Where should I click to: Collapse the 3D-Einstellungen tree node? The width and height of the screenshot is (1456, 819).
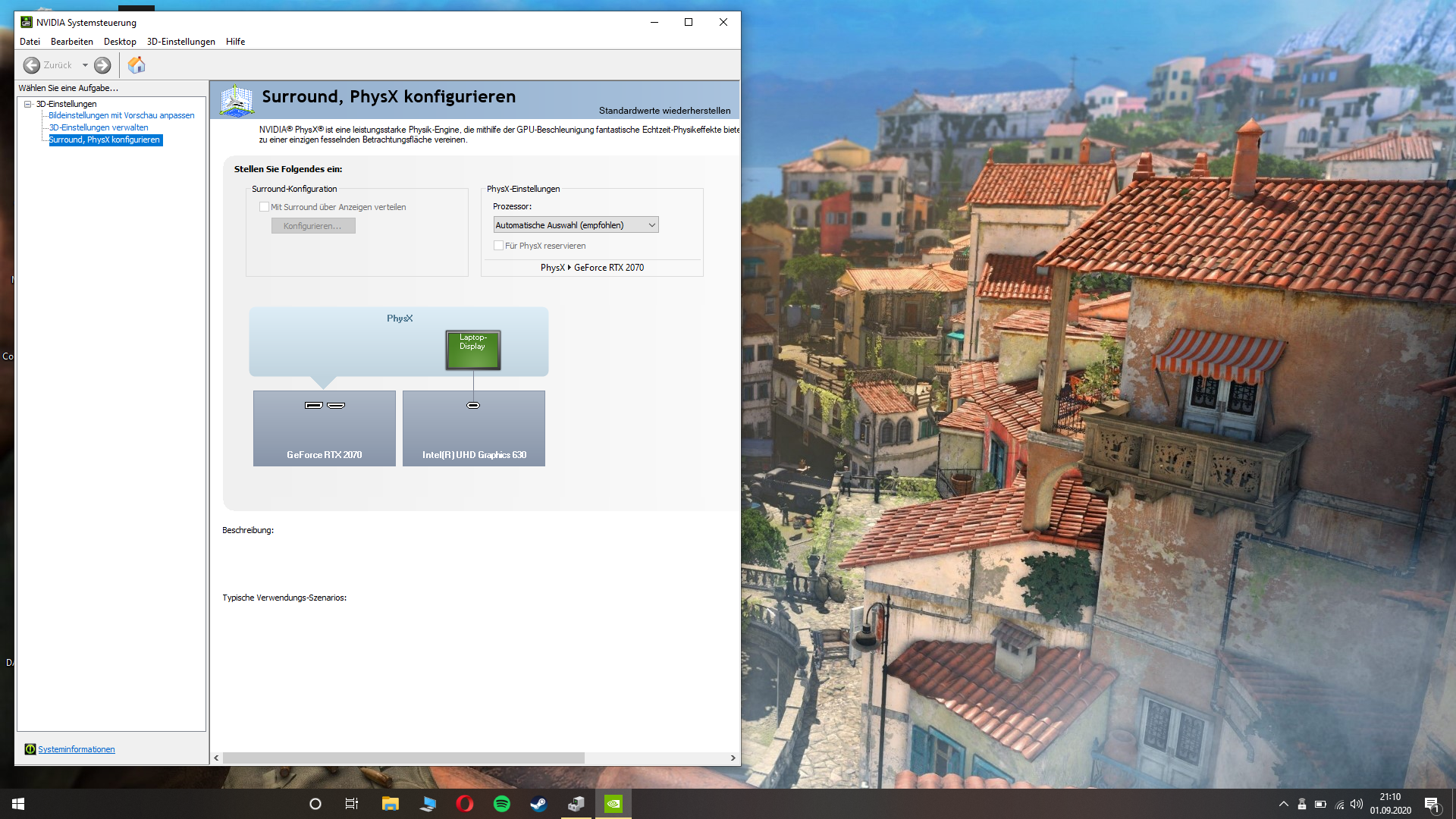coord(28,104)
